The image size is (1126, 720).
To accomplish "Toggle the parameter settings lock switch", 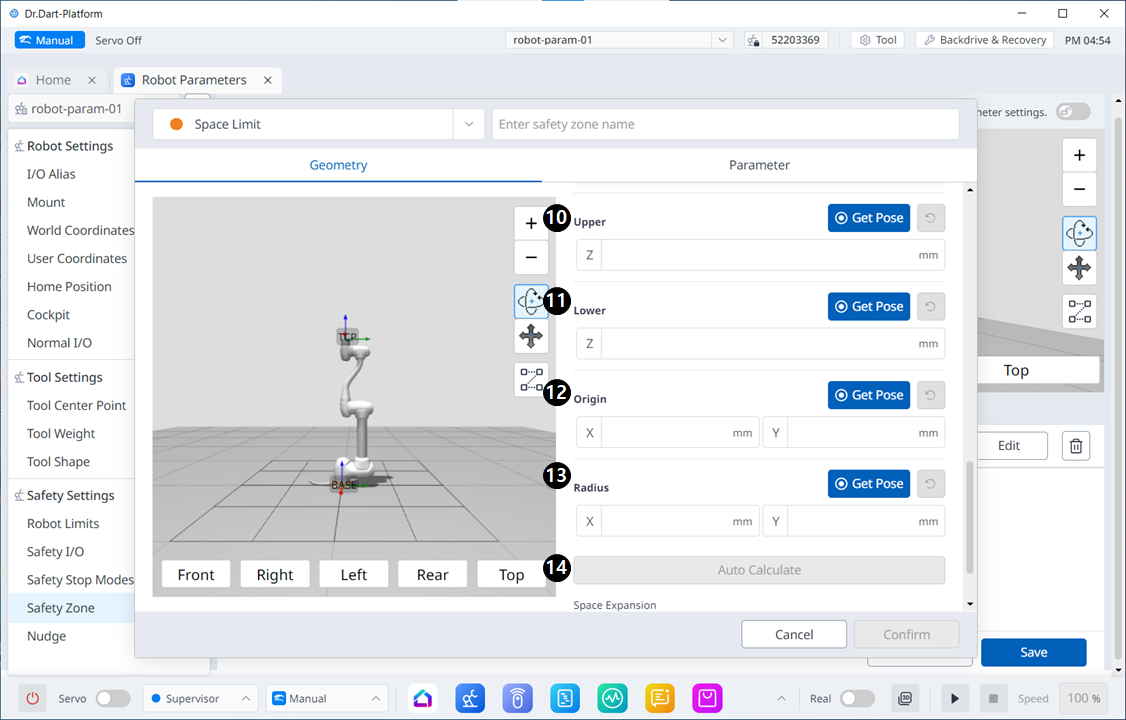I will [1073, 112].
